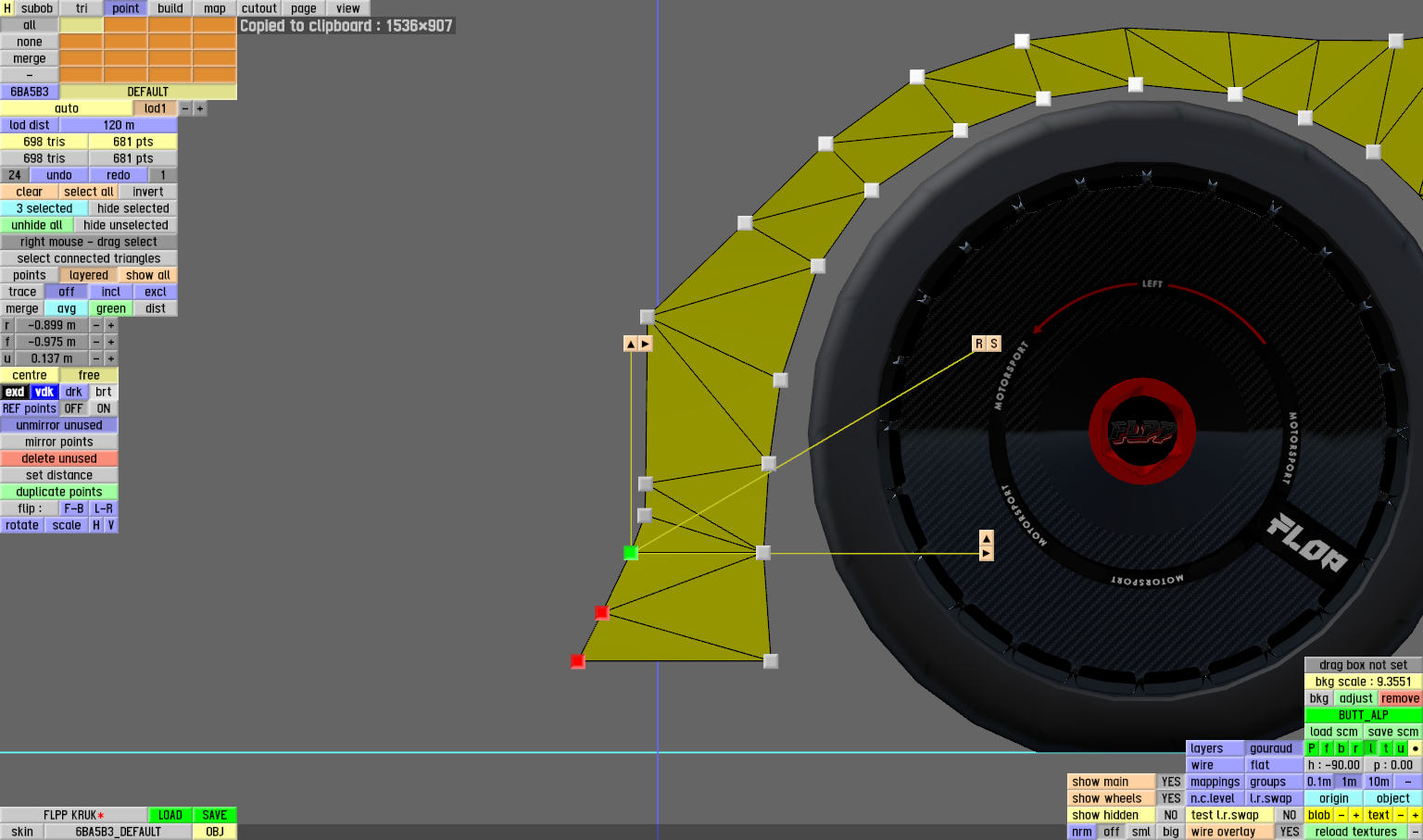Select the first orange layer cell beside none

pyautogui.click(x=82, y=42)
